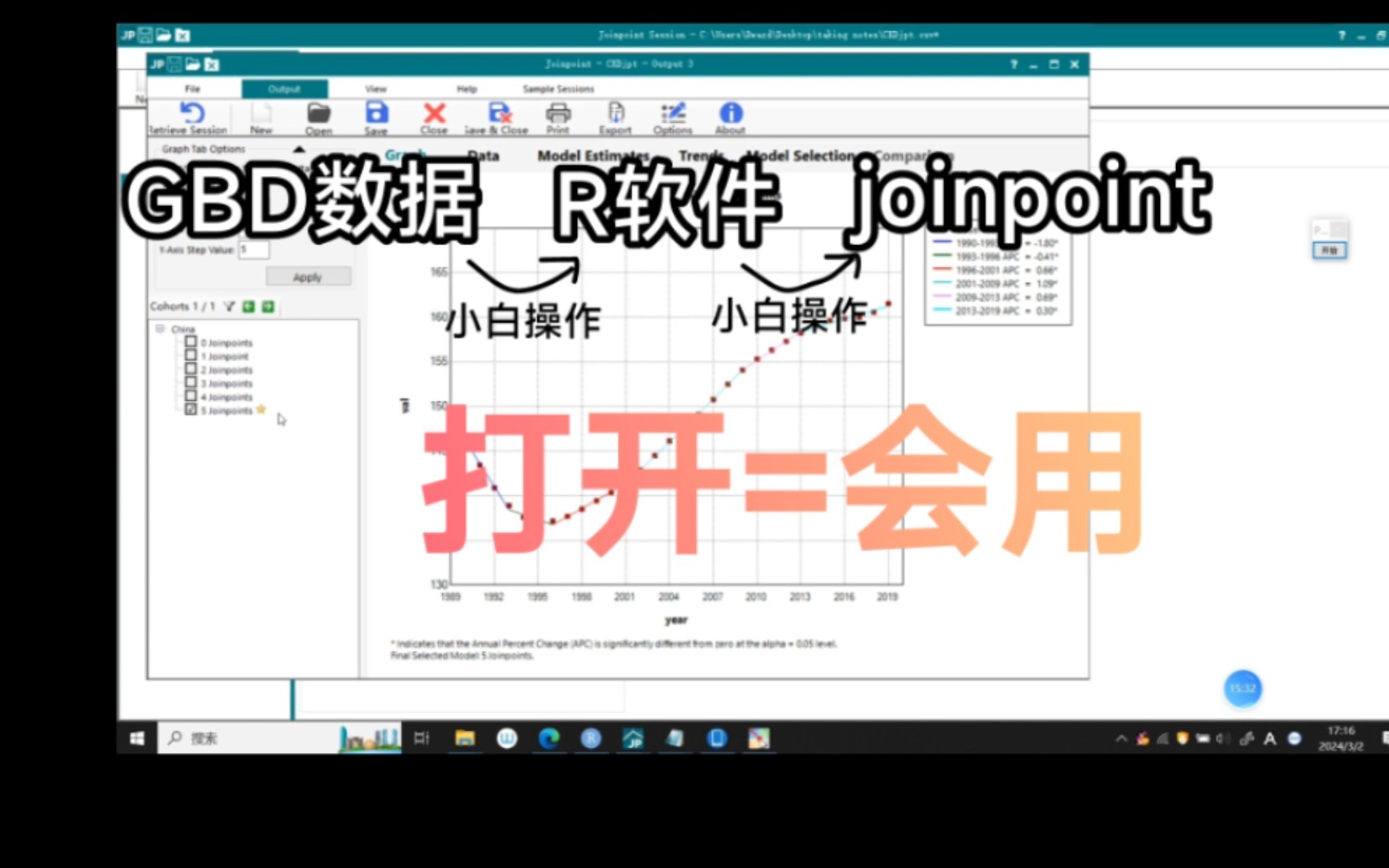Open the Sample Sessions menu
The width and height of the screenshot is (1389, 868).
(x=558, y=88)
